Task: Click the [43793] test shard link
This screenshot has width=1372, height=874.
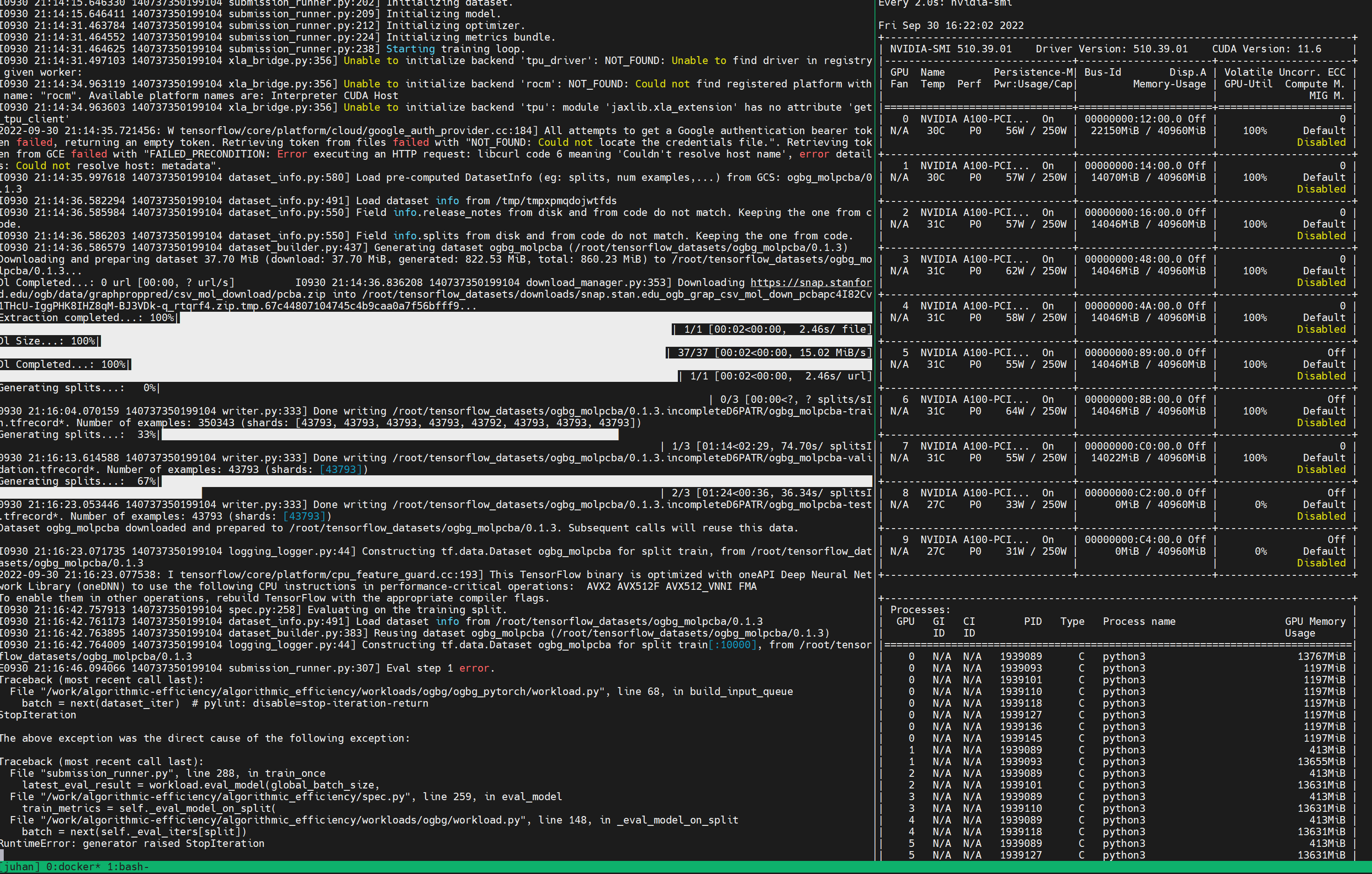Action: 306,516
